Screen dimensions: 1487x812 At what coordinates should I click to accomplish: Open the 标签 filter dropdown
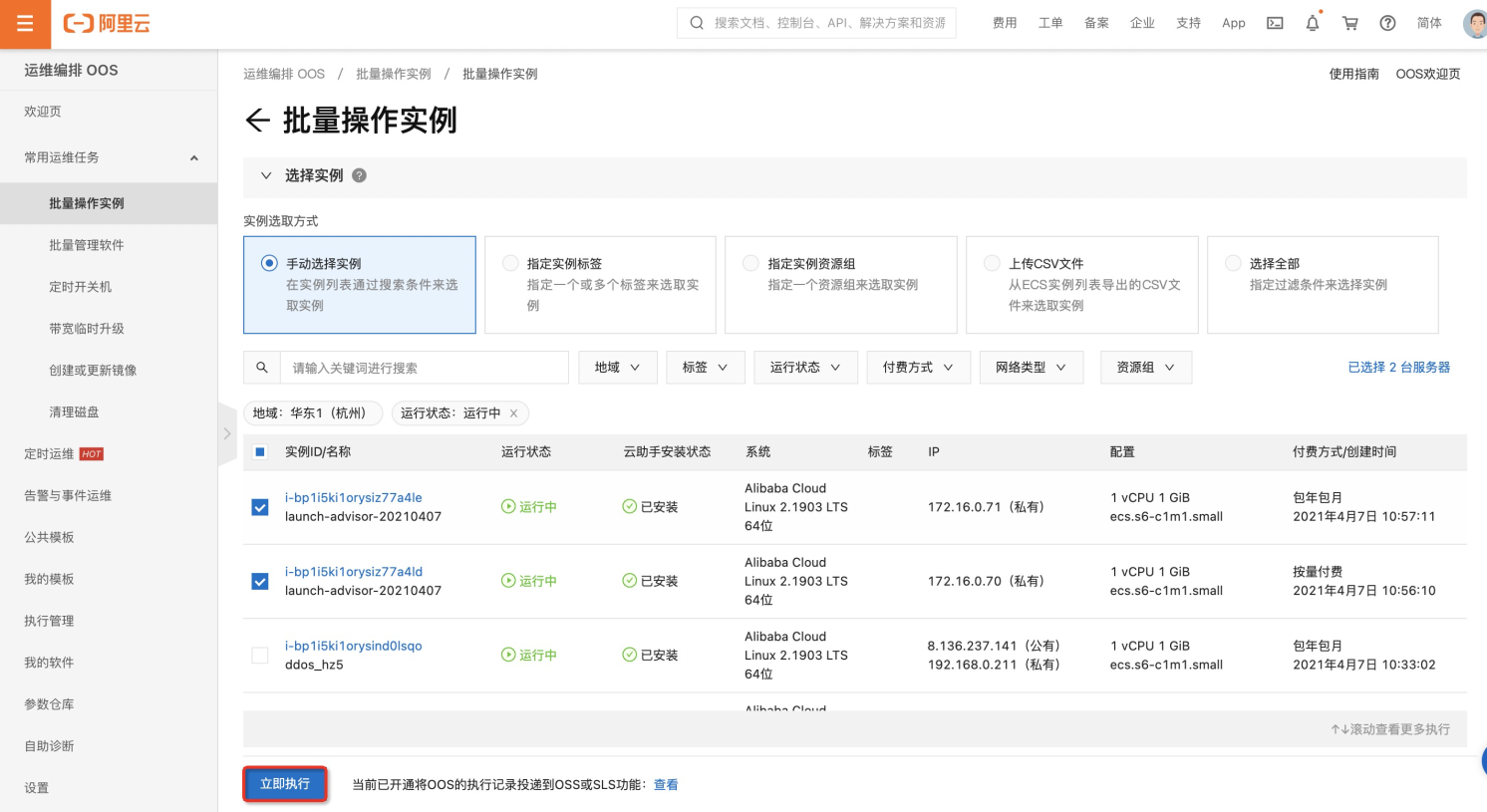705,368
